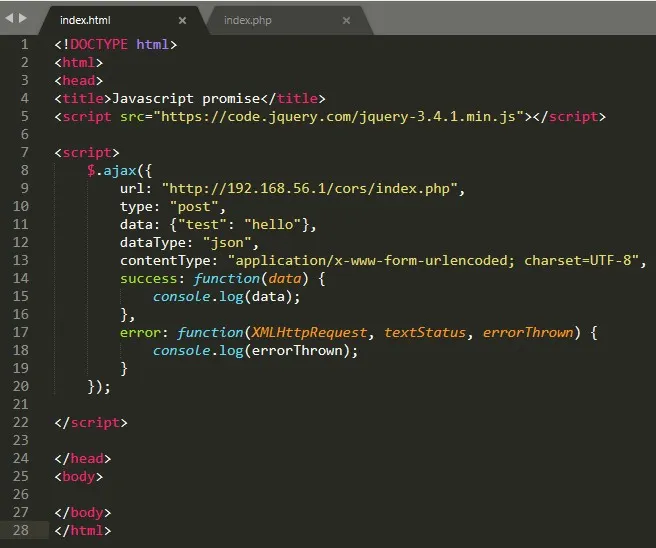Image resolution: width=656 pixels, height=548 pixels.
Task: Click the title text 'Javascript promise'
Action: pyautogui.click(x=186, y=99)
